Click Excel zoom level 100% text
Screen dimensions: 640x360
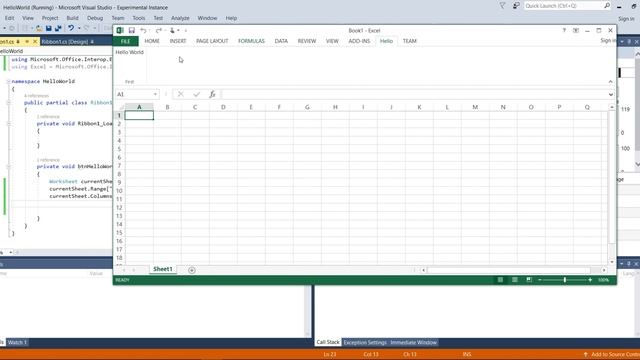tap(603, 280)
